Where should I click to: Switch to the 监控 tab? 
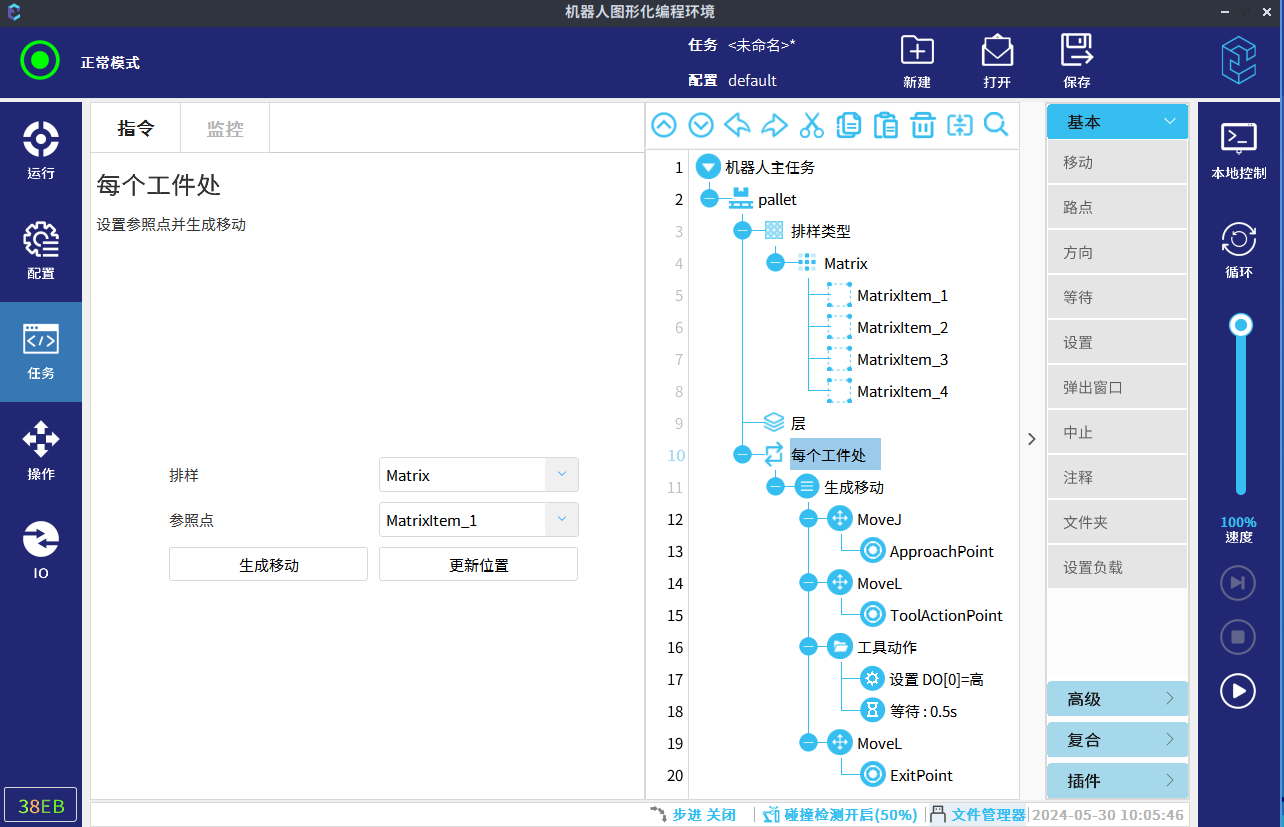[225, 128]
